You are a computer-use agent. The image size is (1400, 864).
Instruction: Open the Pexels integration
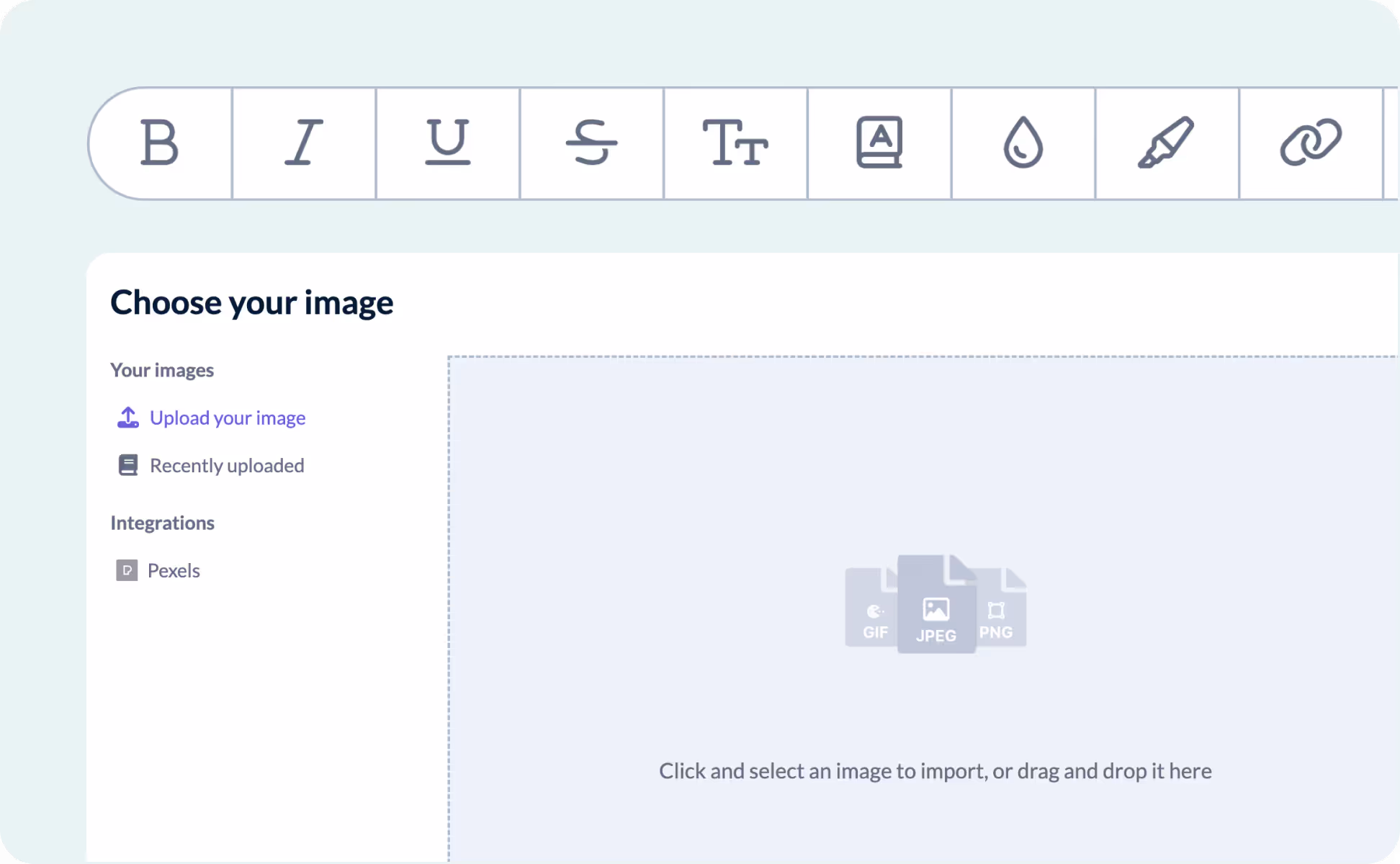click(174, 570)
